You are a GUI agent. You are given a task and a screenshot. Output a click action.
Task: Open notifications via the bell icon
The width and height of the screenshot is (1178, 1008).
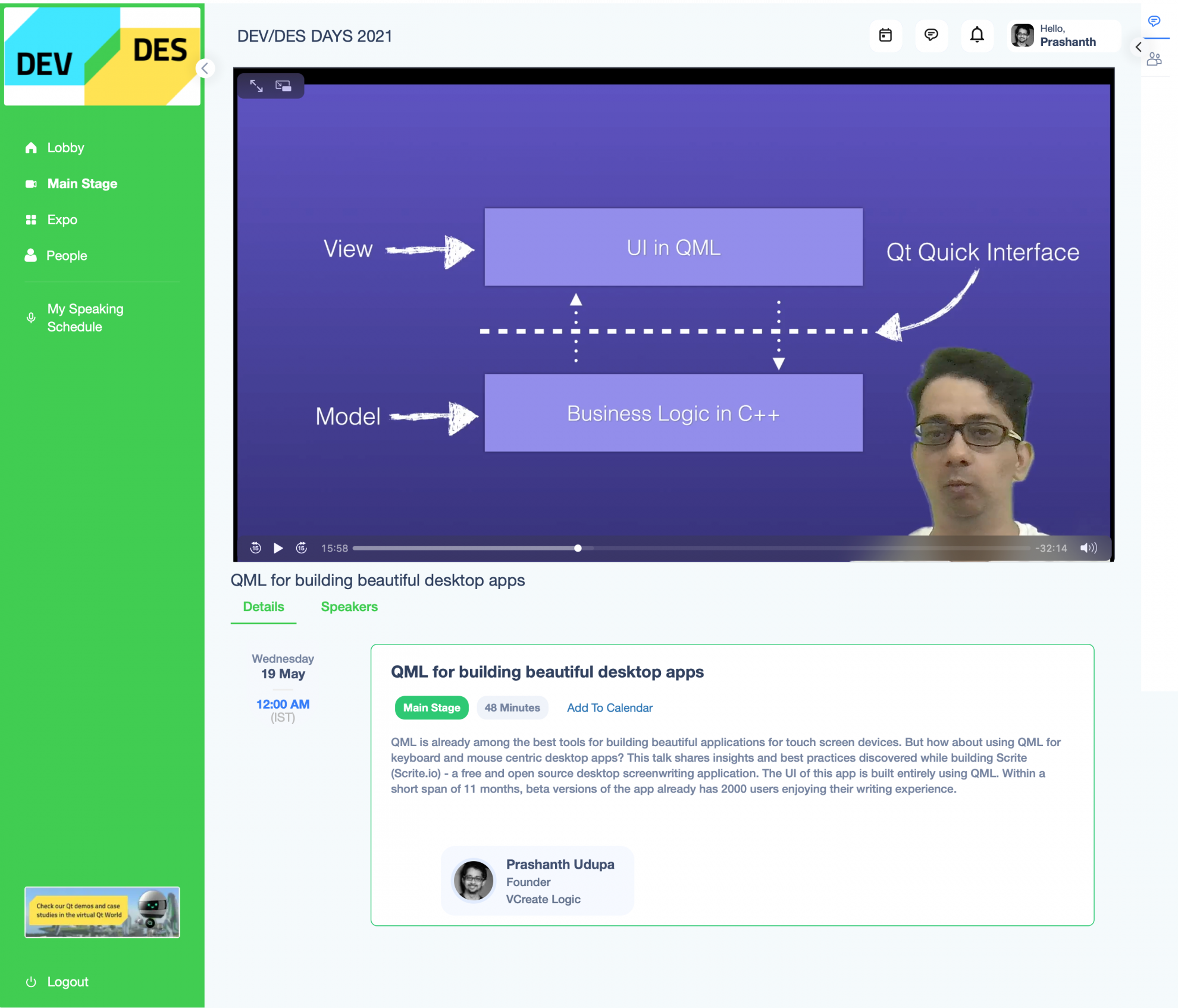[977, 36]
